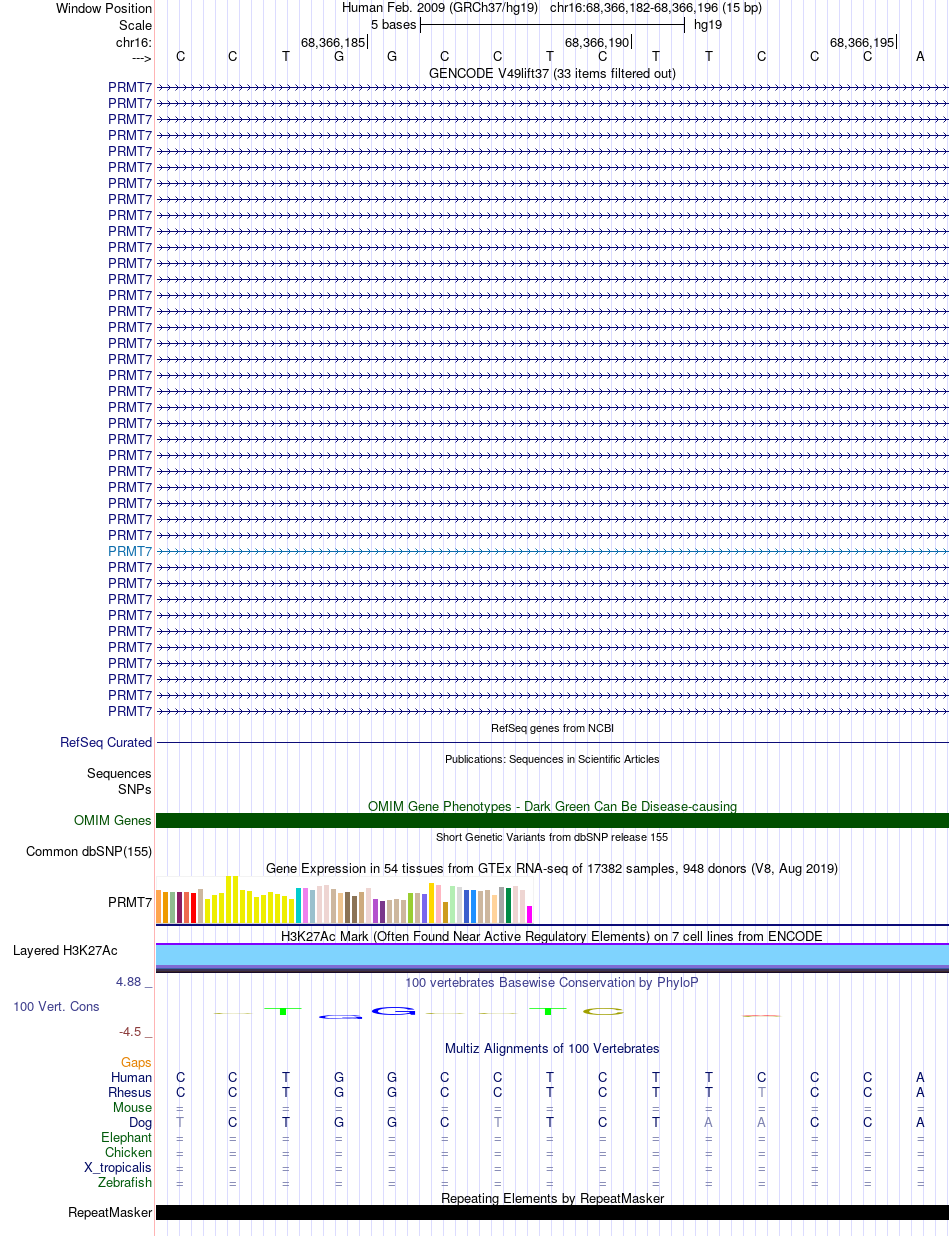The height and width of the screenshot is (1236, 950).
Task: Click the 5 bases scale bar
Action: click(x=552, y=25)
